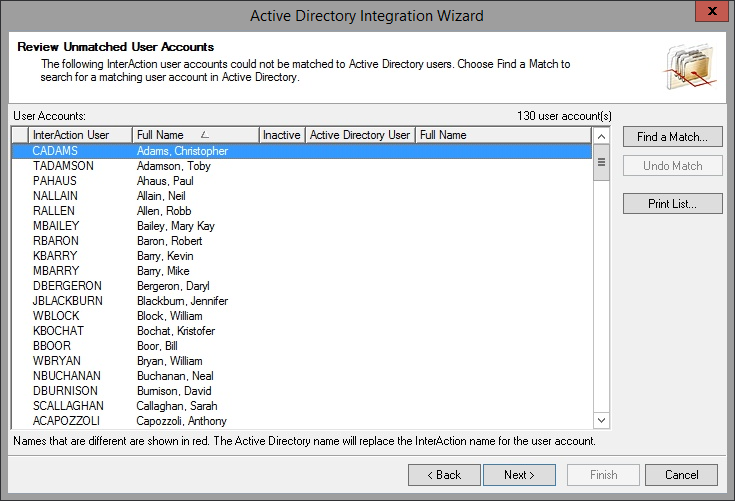
Task: Click the name Buchanan, Neal
Action: coord(175,376)
